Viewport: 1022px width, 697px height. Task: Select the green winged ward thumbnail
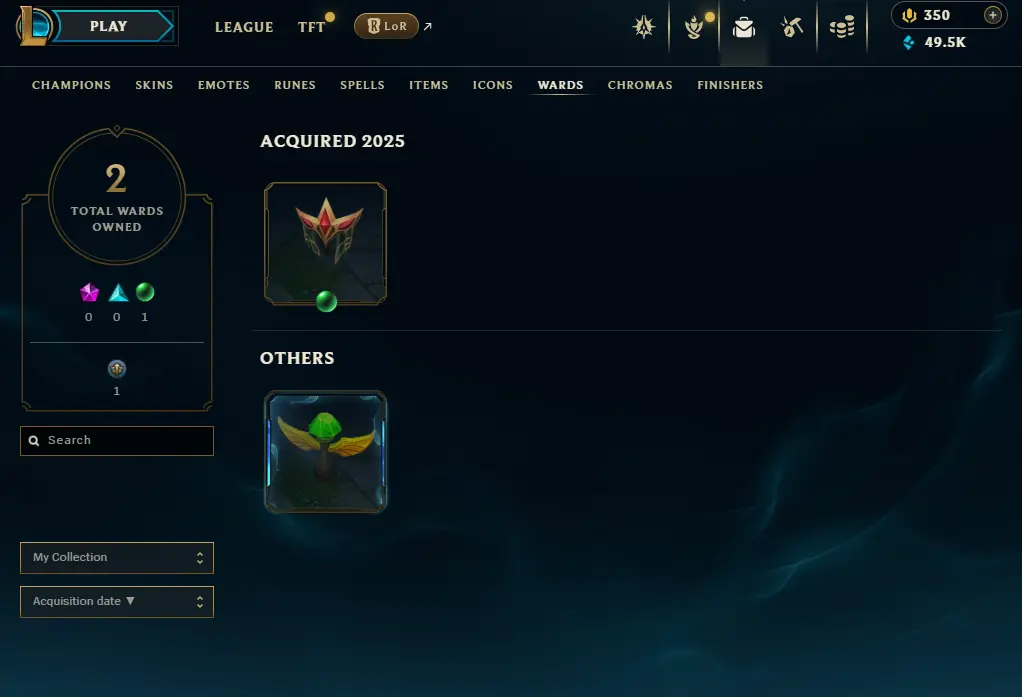click(325, 452)
